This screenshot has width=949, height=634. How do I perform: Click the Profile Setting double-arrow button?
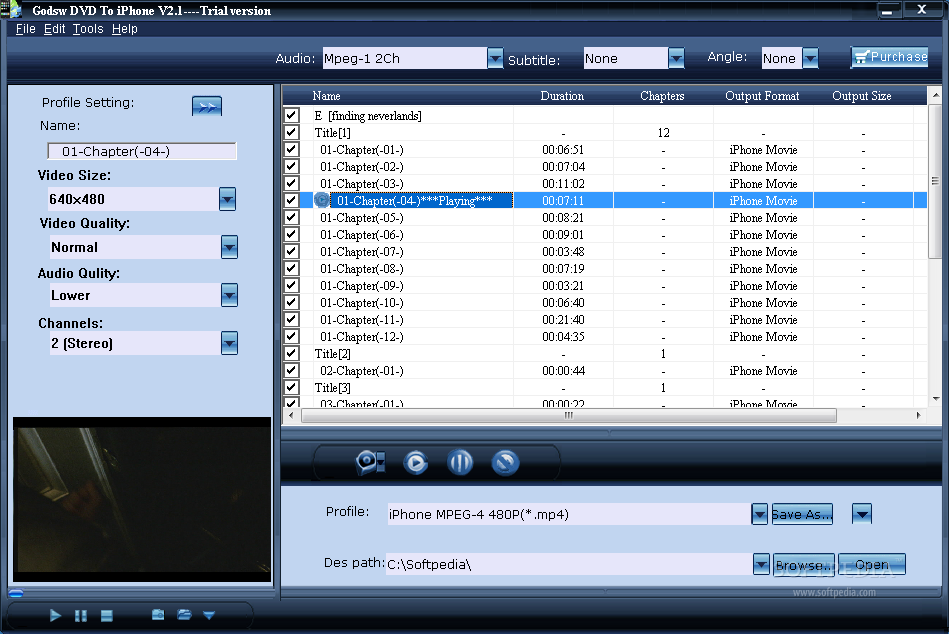[x=207, y=106]
